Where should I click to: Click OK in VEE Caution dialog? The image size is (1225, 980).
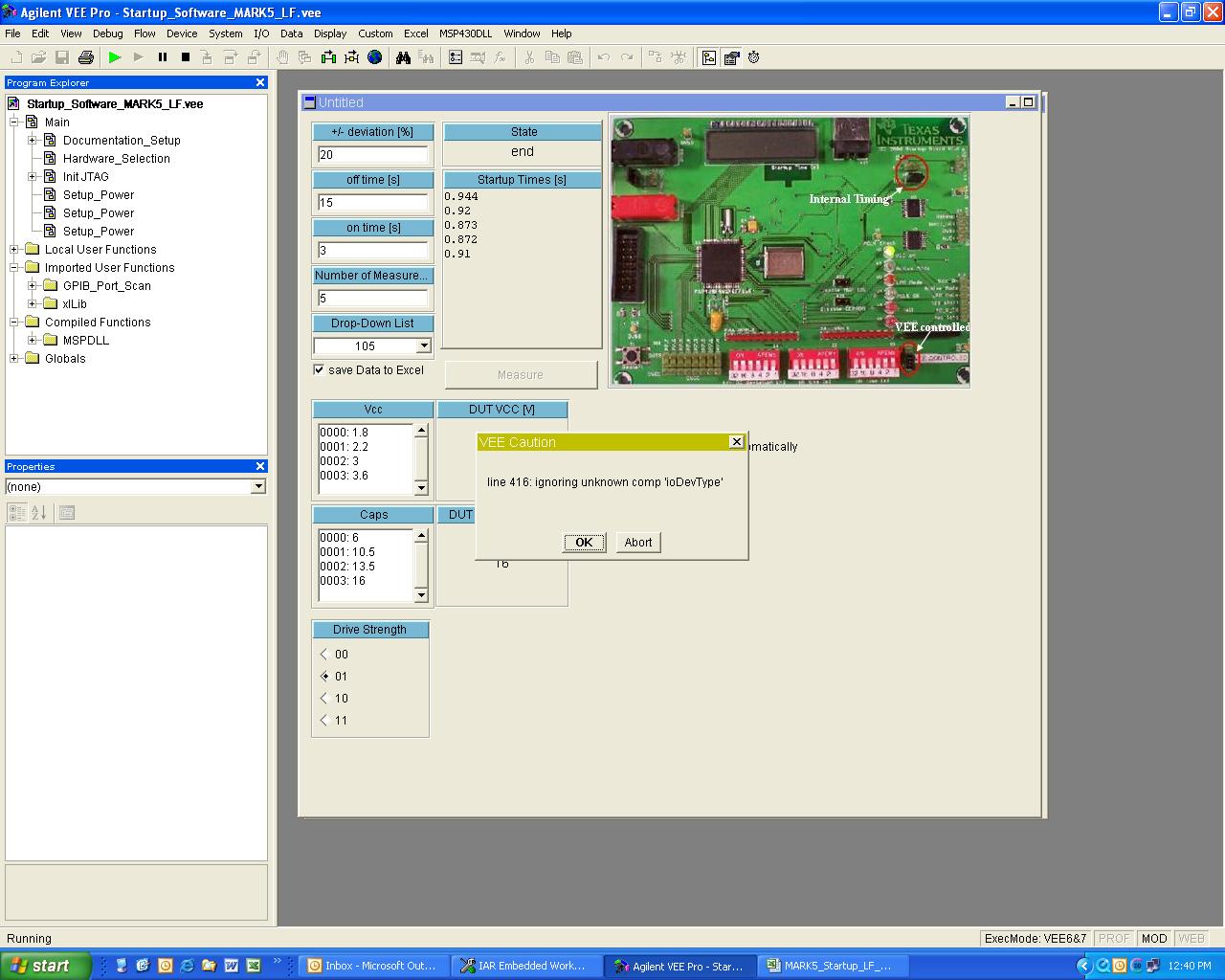click(584, 542)
